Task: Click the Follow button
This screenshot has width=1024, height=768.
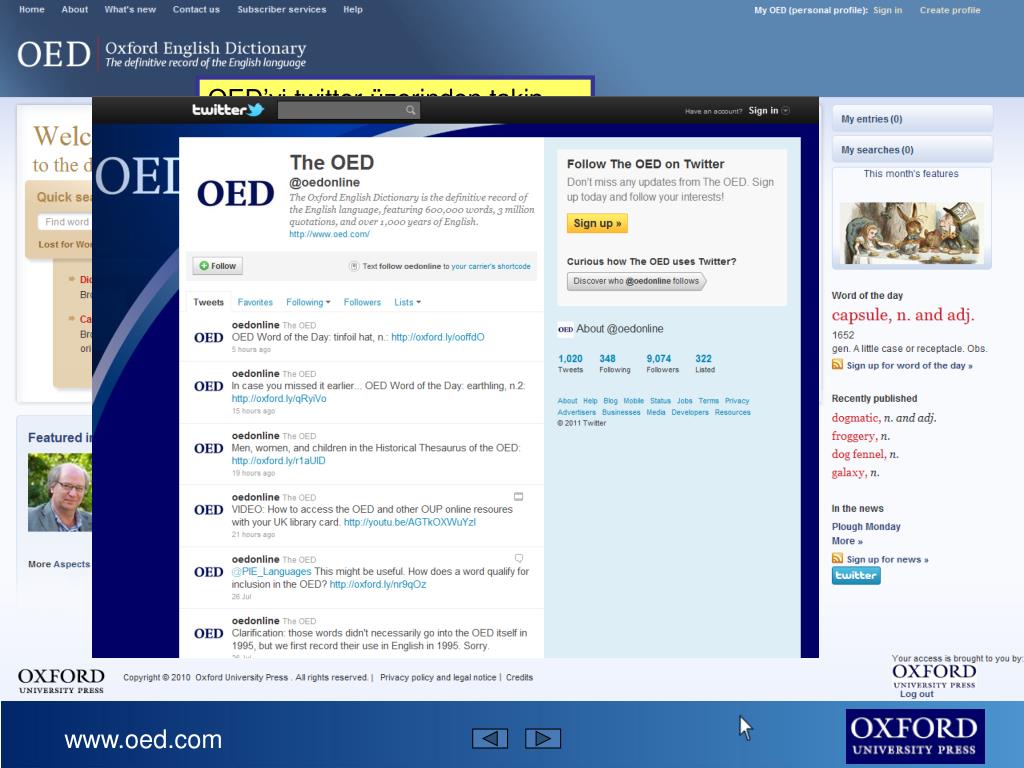Action: pyautogui.click(x=217, y=266)
